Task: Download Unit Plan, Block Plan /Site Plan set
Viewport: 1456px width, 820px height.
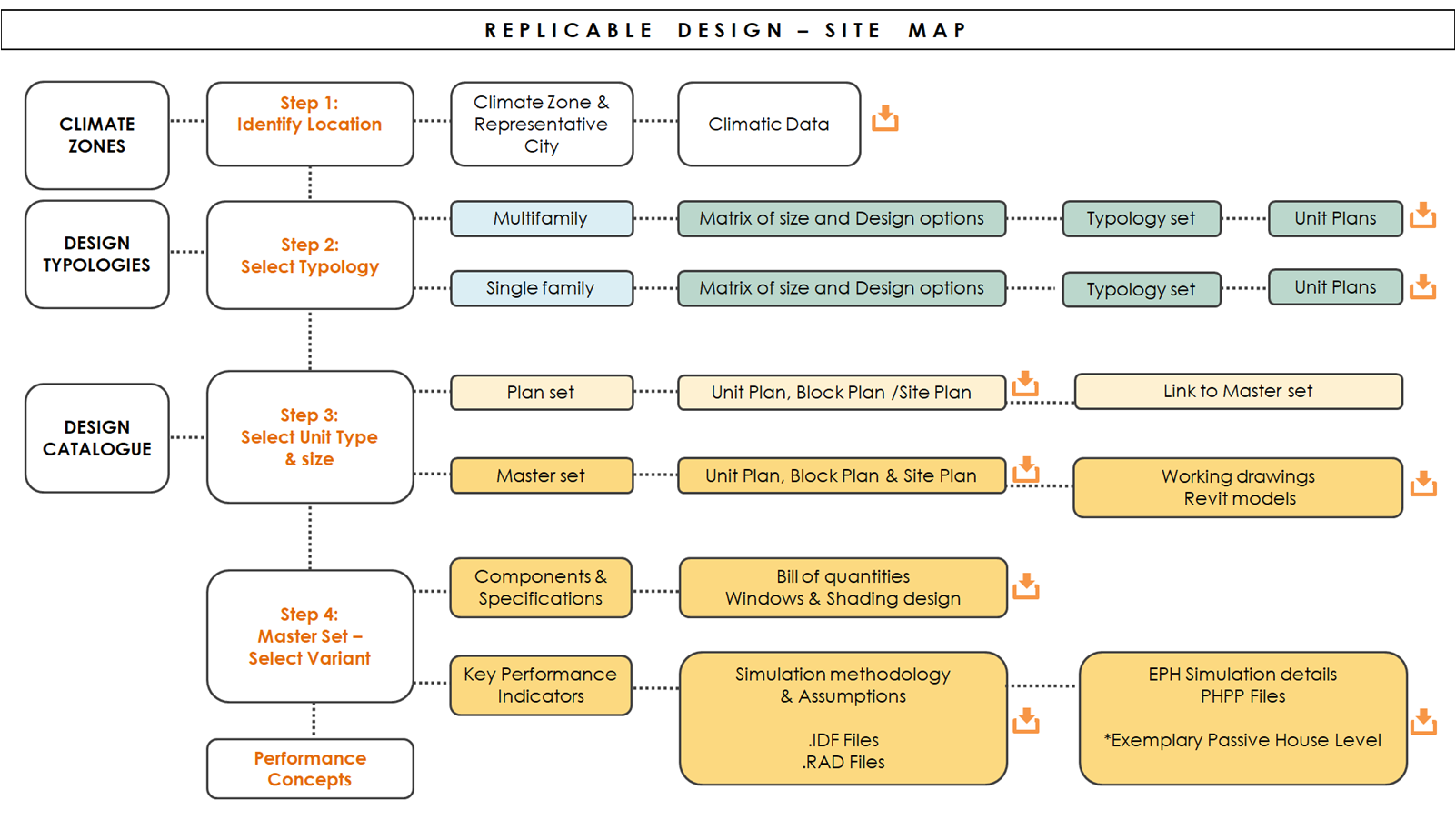Action: (1025, 383)
